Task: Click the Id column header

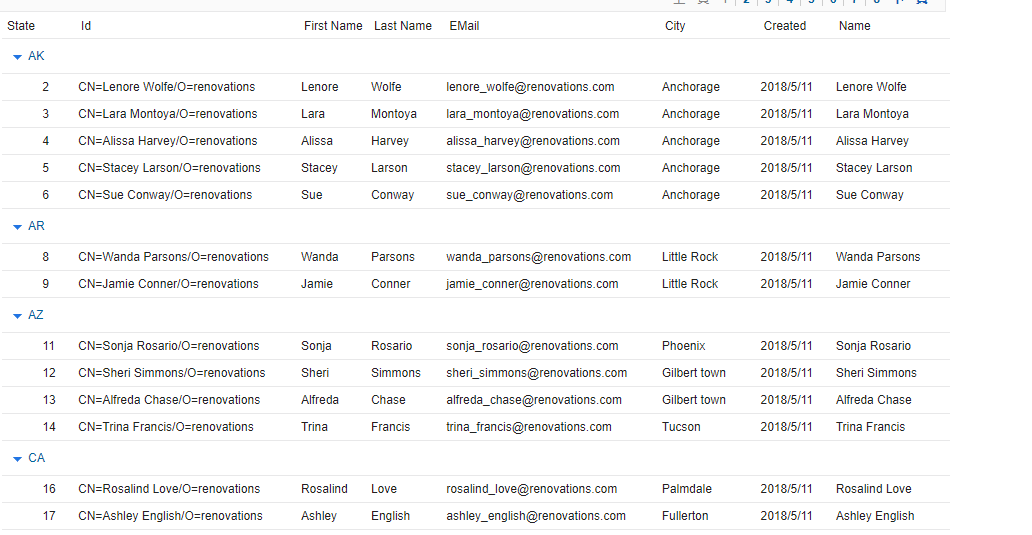Action: pyautogui.click(x=86, y=26)
